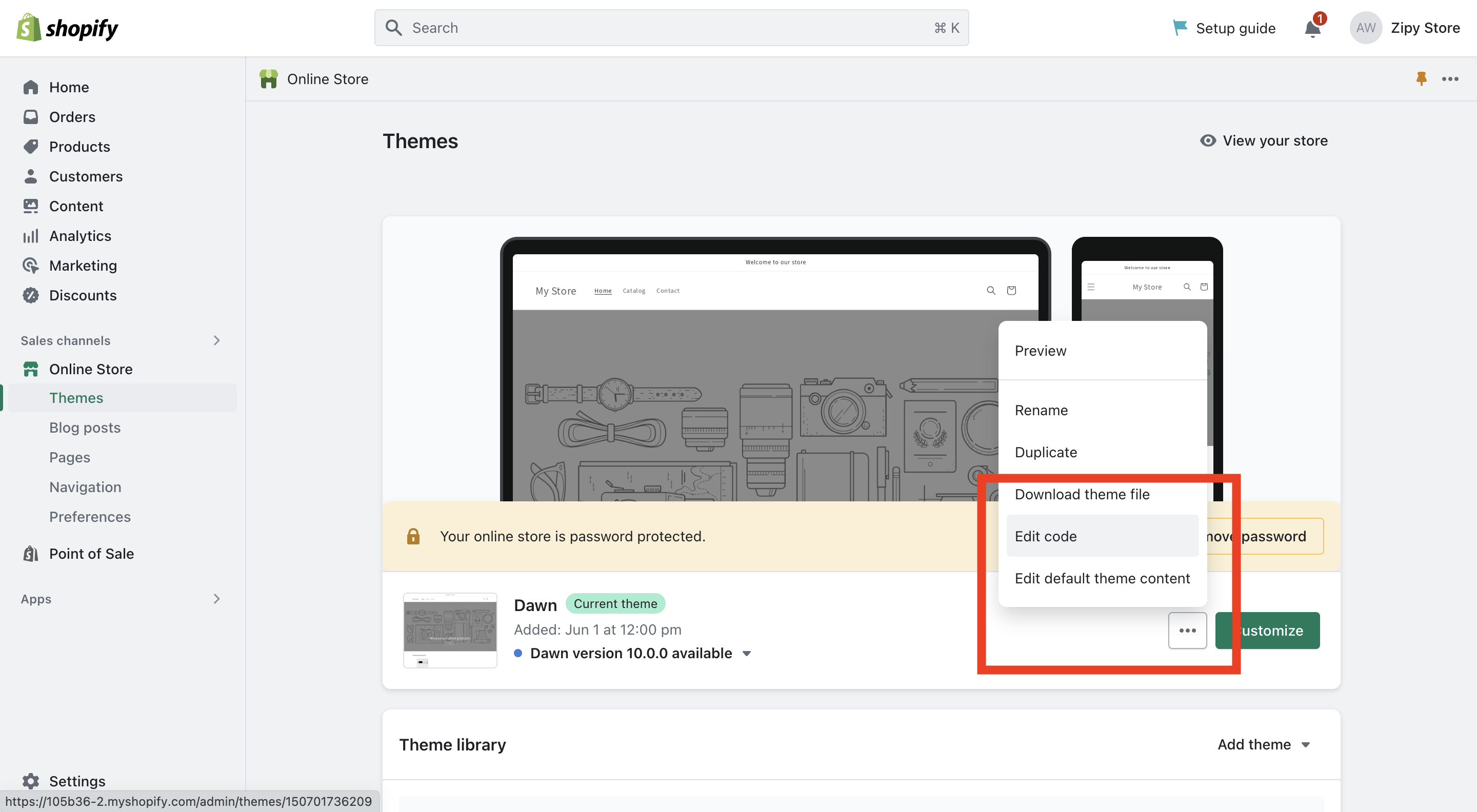
Task: Click mobile preview cart icon
Action: 1204,287
